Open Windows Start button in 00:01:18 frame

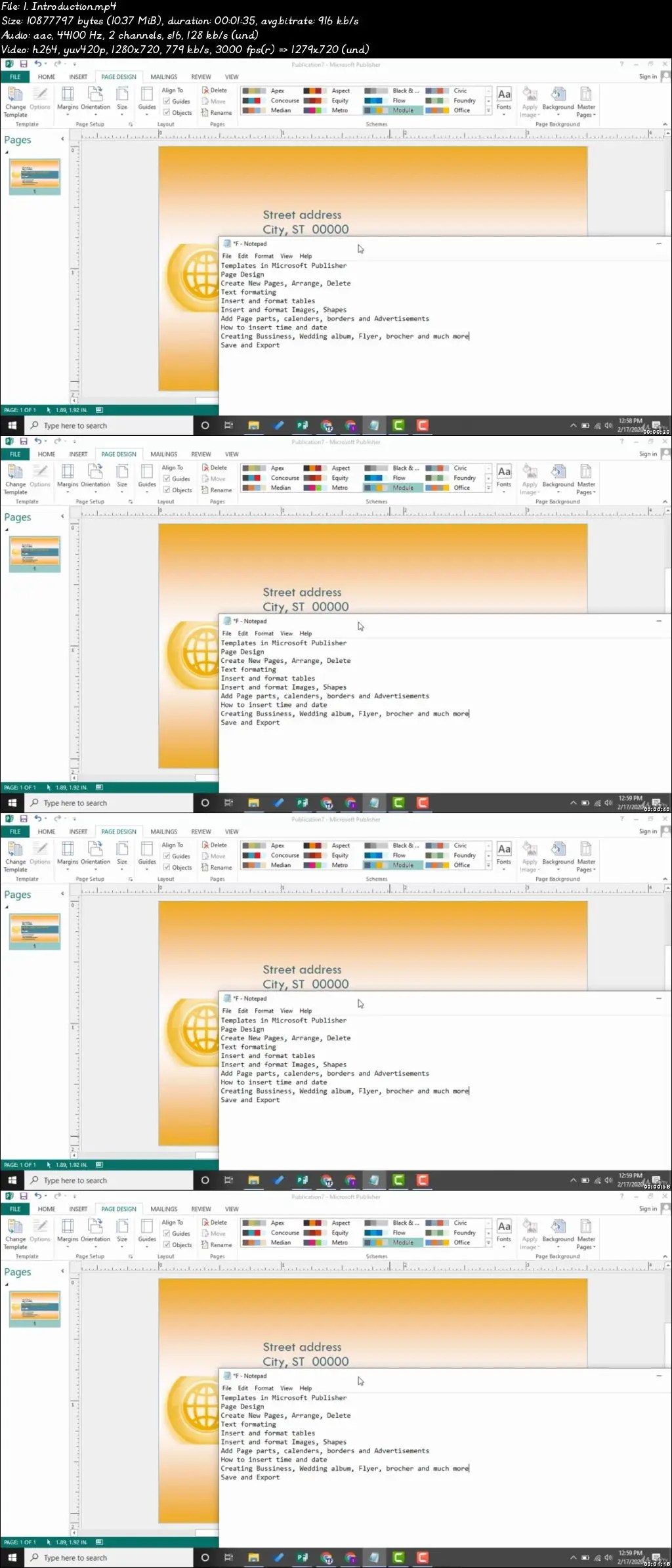pos(12,1557)
